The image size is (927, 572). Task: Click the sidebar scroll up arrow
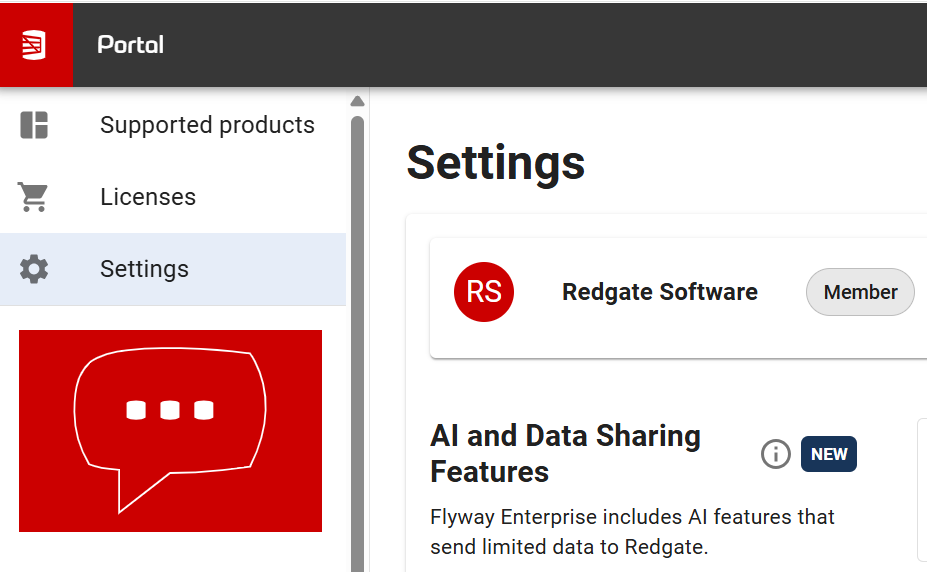[x=357, y=101]
